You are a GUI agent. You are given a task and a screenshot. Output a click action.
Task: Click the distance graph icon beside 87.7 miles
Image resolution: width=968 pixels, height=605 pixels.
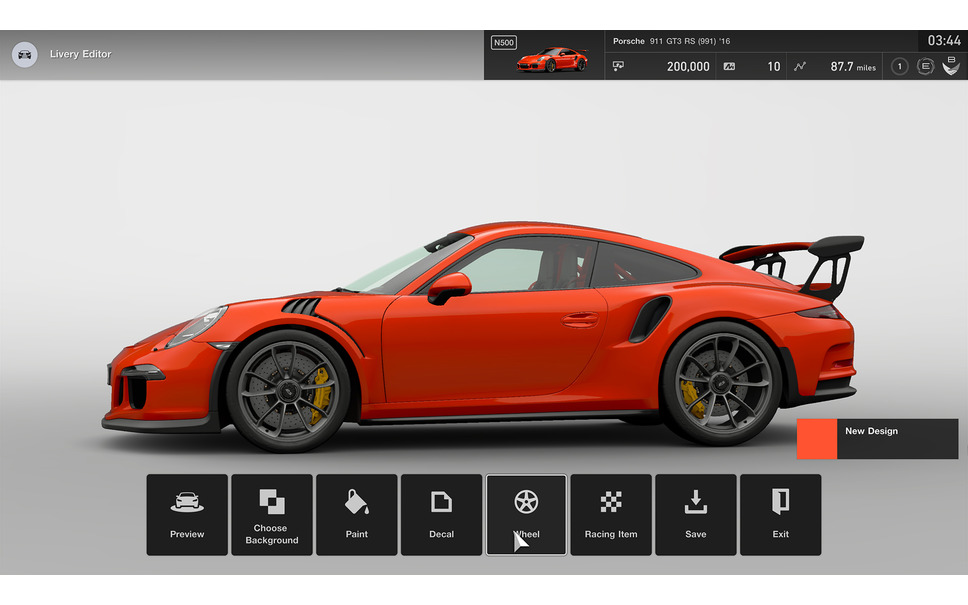pyautogui.click(x=800, y=66)
